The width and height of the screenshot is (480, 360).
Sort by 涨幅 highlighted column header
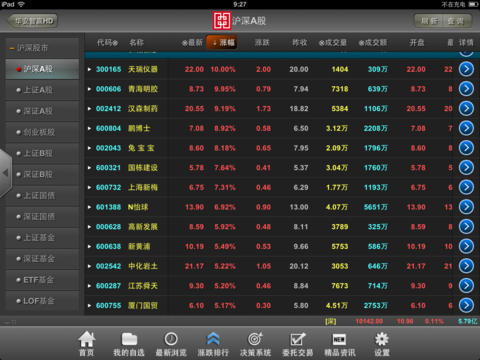click(x=222, y=42)
